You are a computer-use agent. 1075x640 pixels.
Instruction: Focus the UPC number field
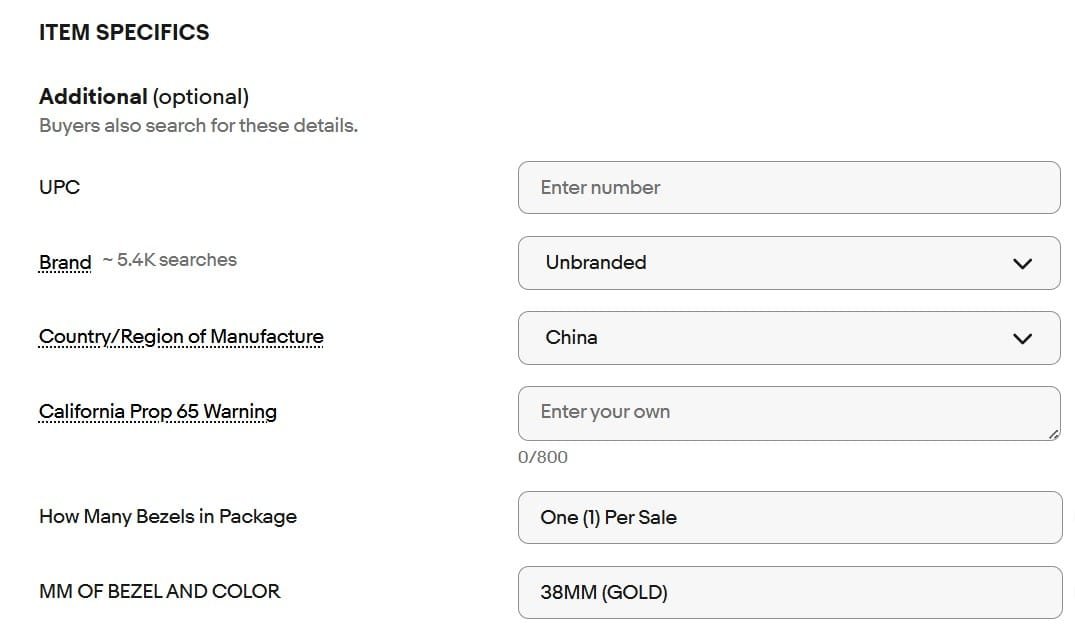[788, 187]
